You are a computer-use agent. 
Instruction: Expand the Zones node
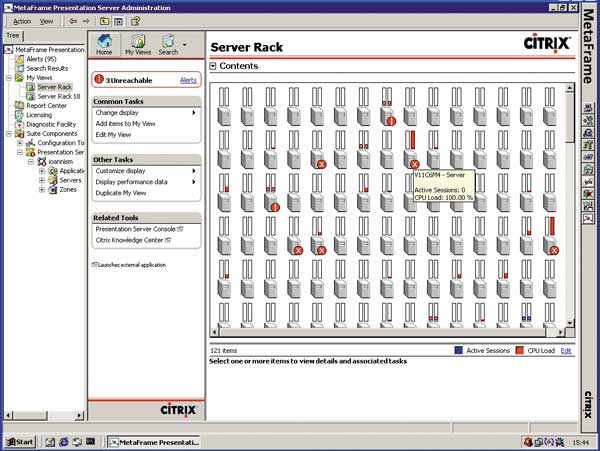tap(42, 190)
